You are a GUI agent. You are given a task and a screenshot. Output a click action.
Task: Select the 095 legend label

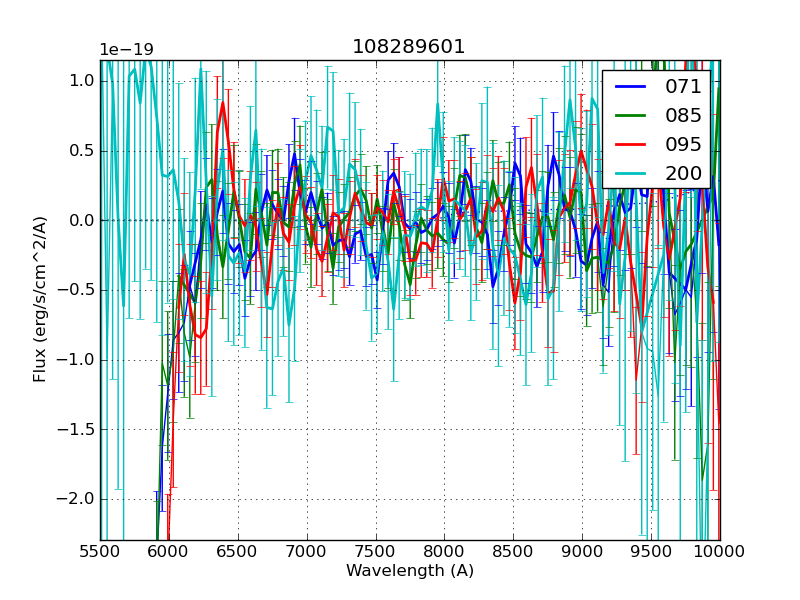click(683, 144)
